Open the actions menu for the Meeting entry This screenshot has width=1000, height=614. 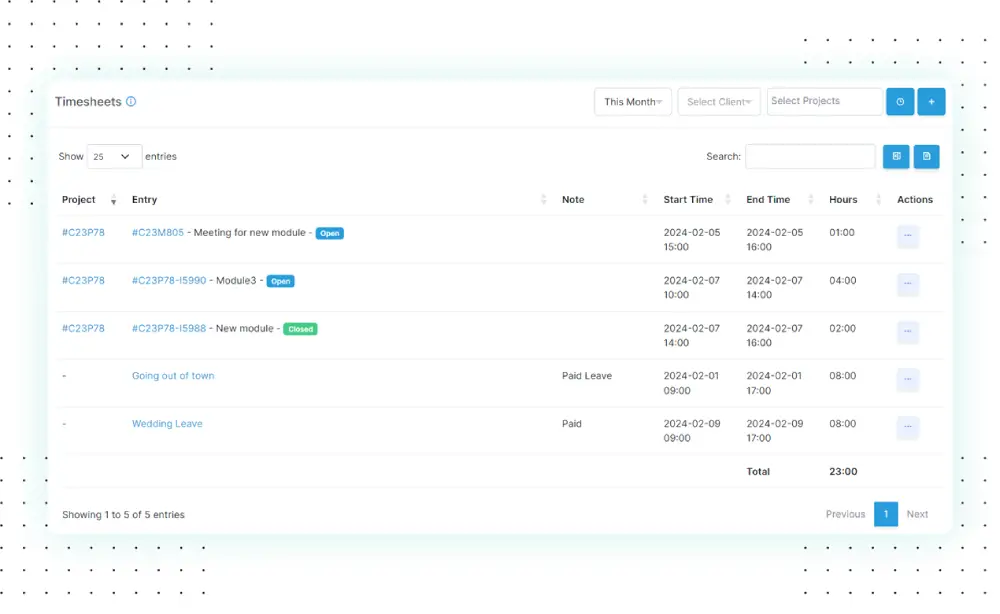pos(907,236)
